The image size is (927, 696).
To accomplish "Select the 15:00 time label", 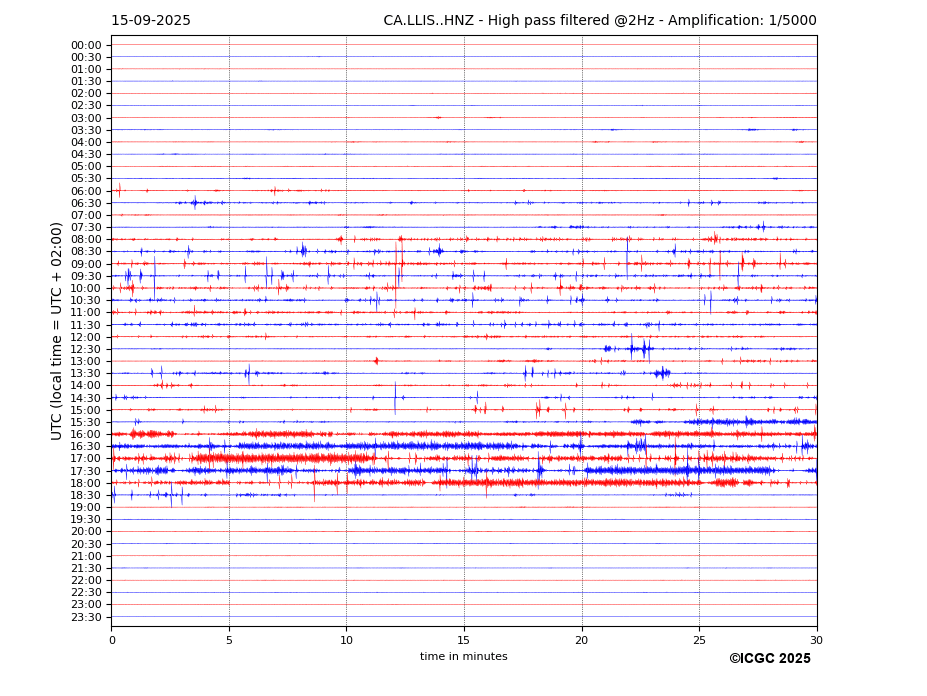I will pyautogui.click(x=86, y=410).
